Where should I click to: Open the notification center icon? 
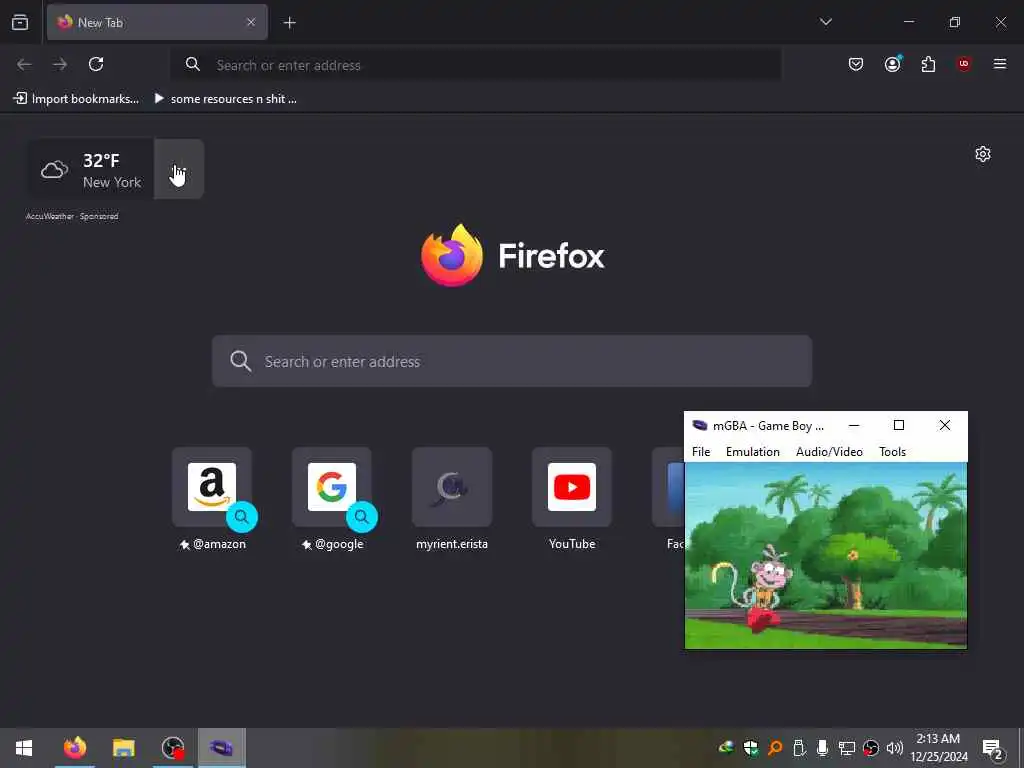coord(993,748)
